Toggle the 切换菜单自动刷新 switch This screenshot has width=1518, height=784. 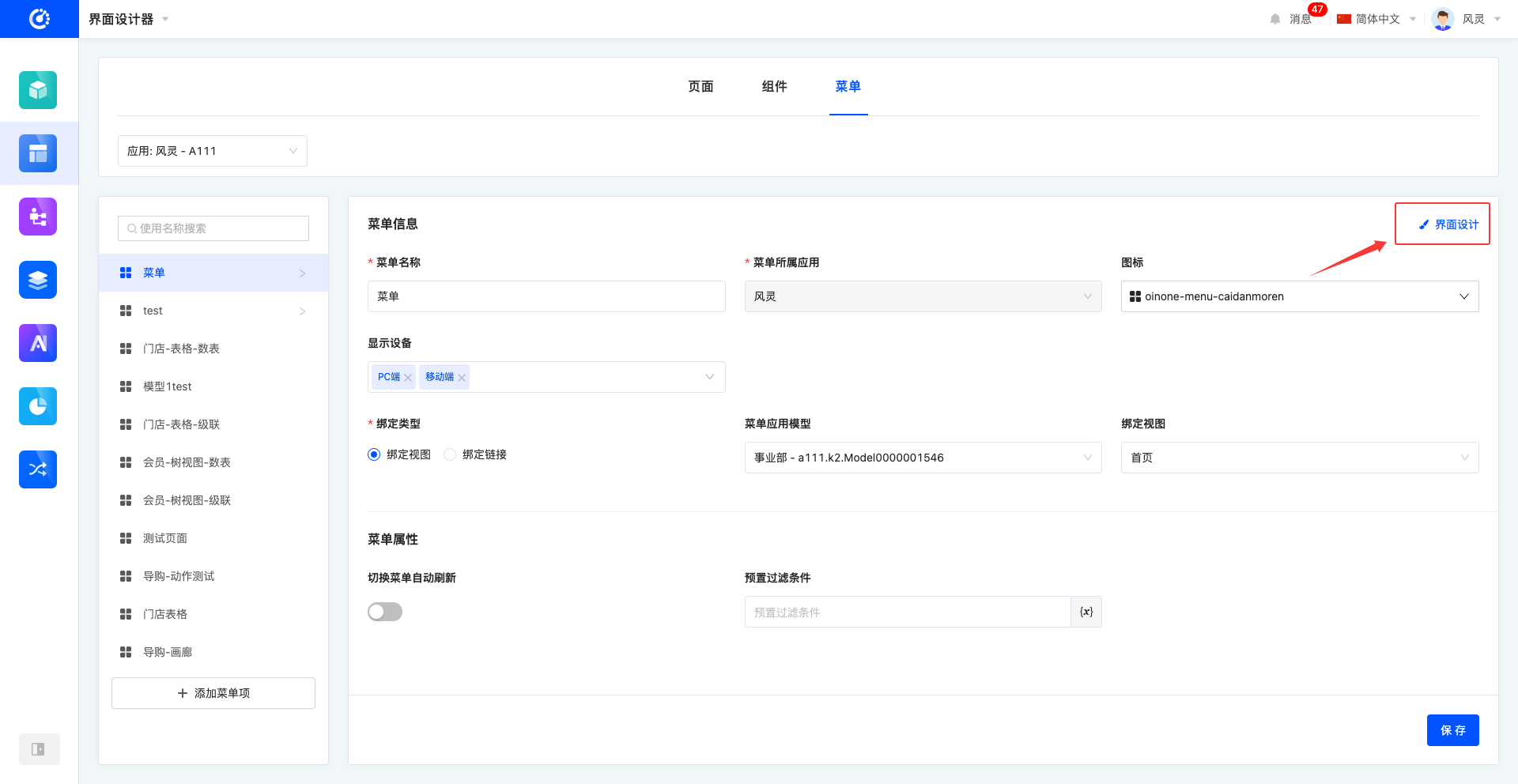385,612
